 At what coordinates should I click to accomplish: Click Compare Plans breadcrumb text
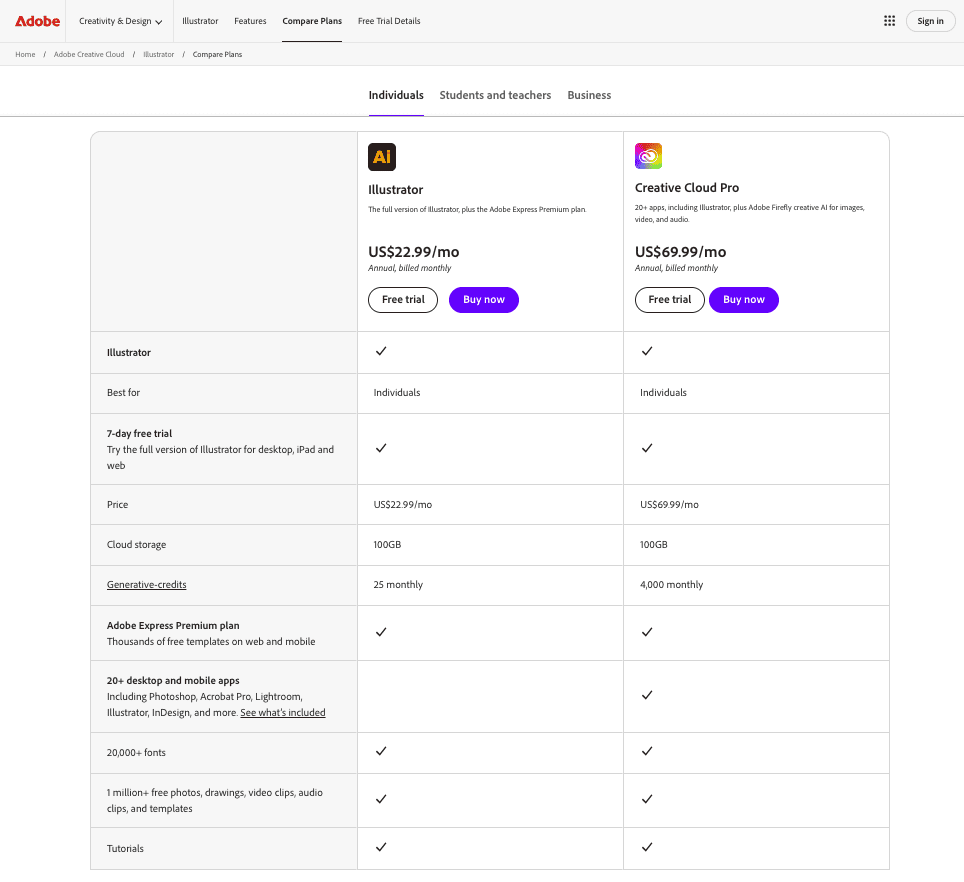[217, 54]
